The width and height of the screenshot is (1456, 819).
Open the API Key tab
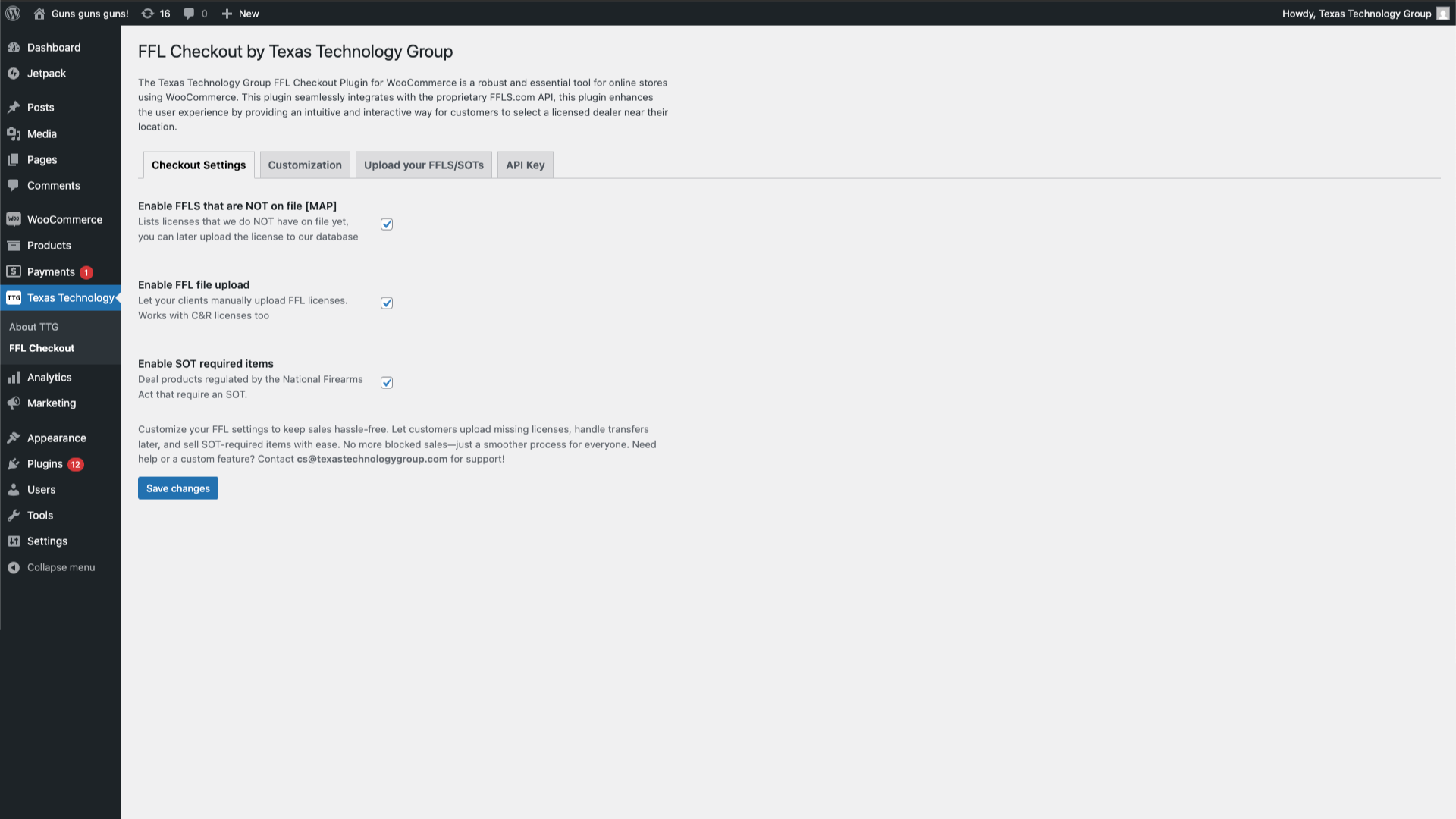[526, 165]
